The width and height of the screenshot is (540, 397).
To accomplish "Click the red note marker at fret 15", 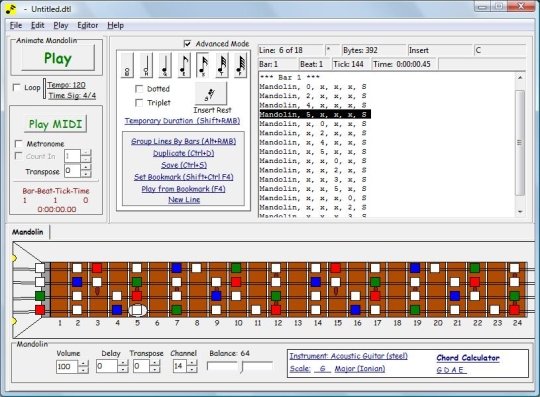I will [x=335, y=268].
